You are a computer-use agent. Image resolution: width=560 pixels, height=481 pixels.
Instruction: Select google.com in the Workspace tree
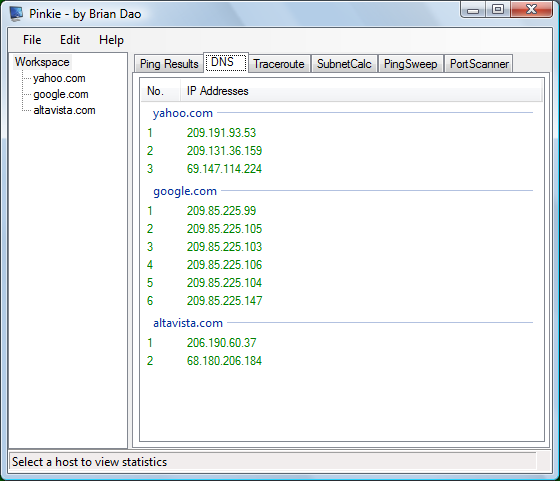coord(61,94)
